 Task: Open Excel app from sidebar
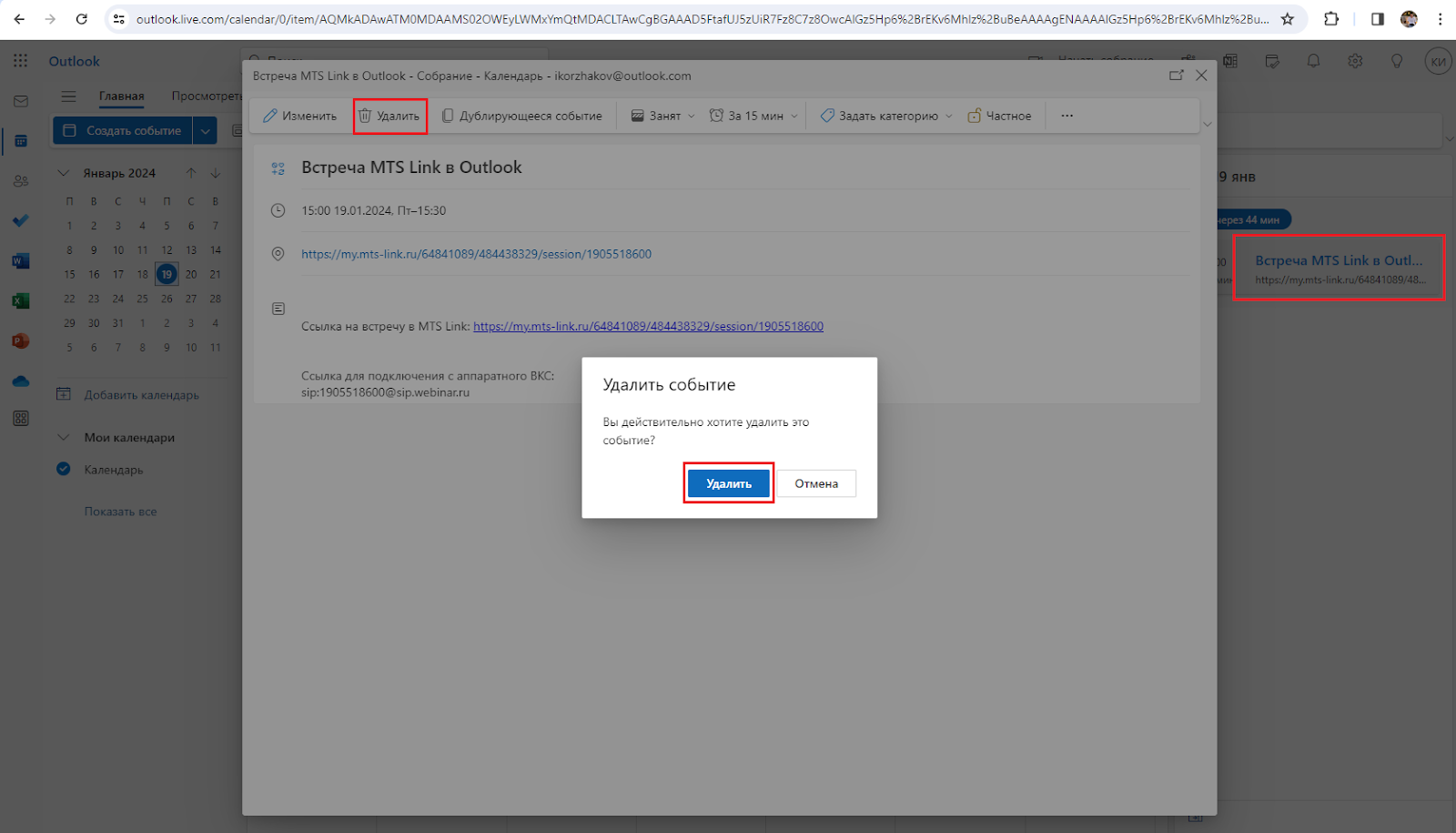click(x=21, y=301)
